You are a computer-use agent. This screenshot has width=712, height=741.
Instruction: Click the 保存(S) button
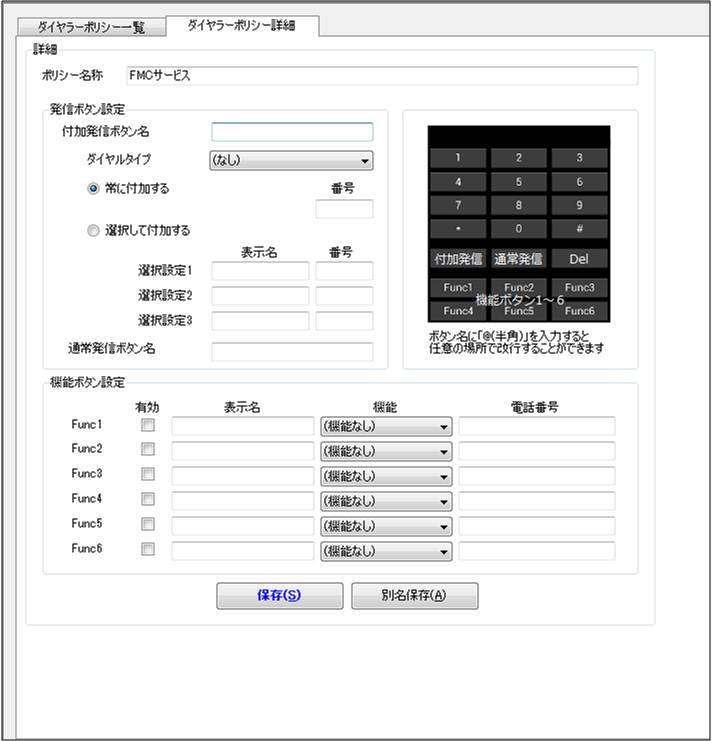279,595
